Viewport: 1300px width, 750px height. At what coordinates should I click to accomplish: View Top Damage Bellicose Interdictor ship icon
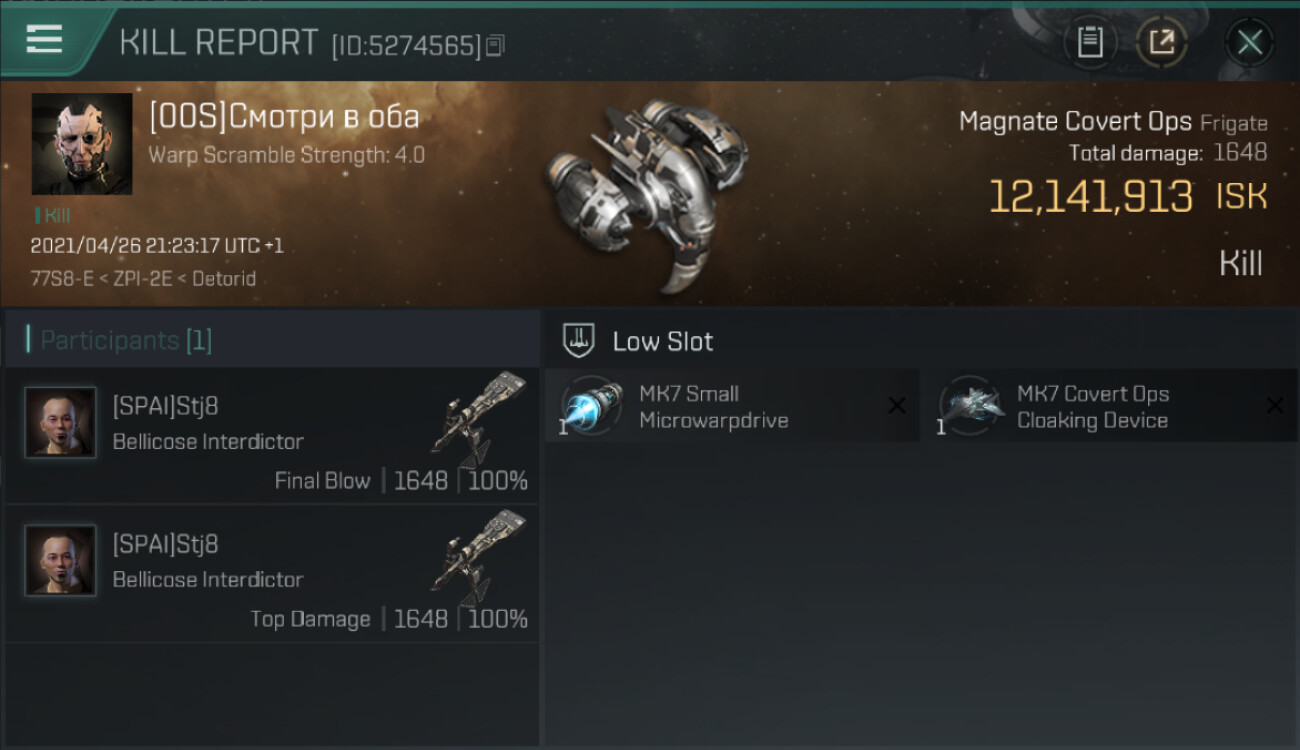click(x=480, y=556)
